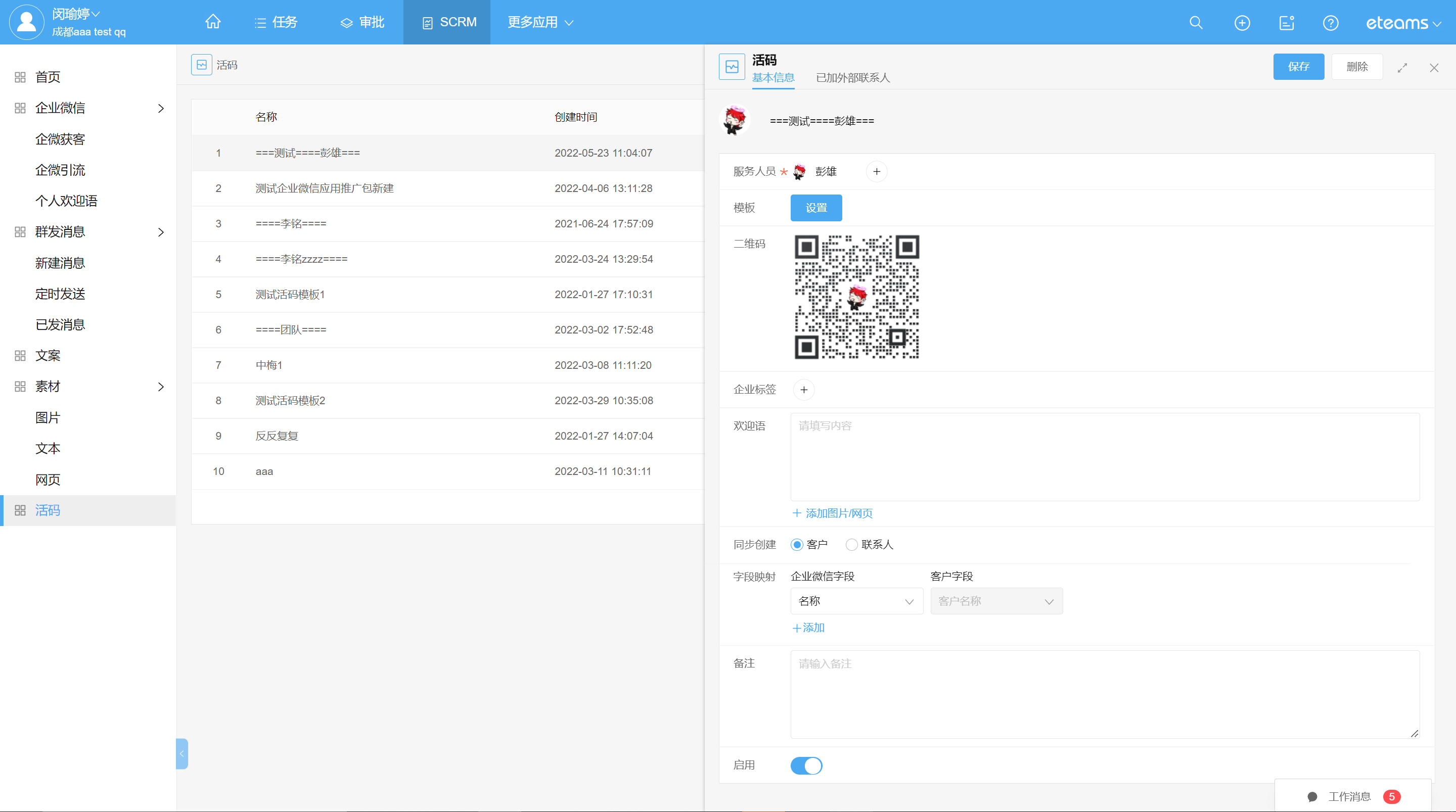
Task: Switch to the 已加外部联系人 tab
Action: coord(853,77)
